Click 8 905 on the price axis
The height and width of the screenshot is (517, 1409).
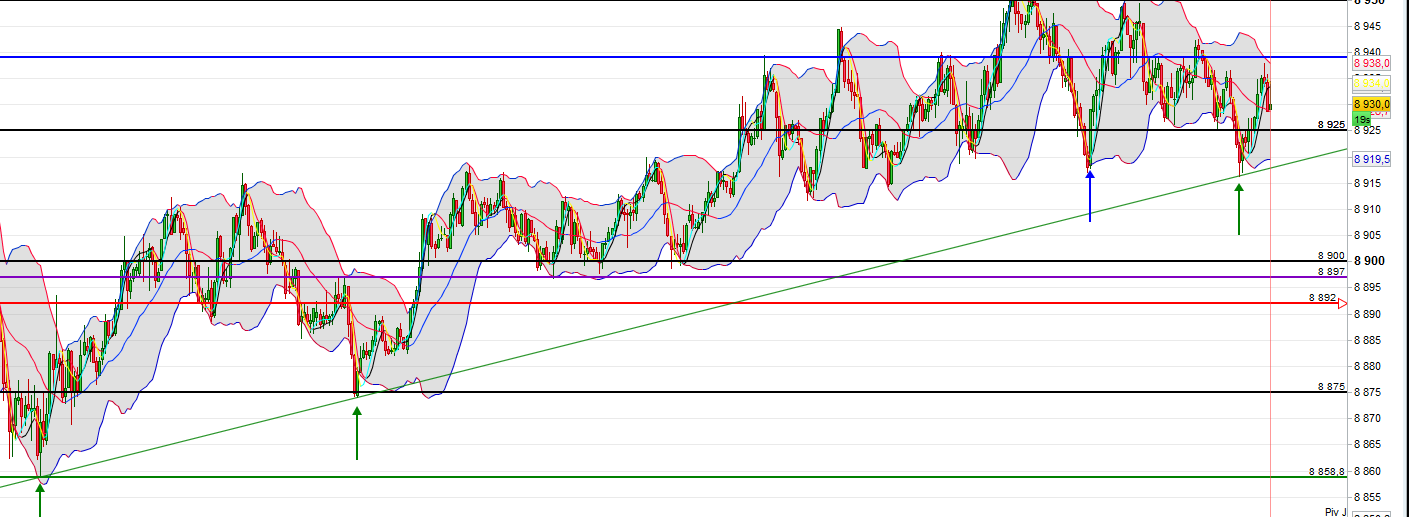(1369, 235)
